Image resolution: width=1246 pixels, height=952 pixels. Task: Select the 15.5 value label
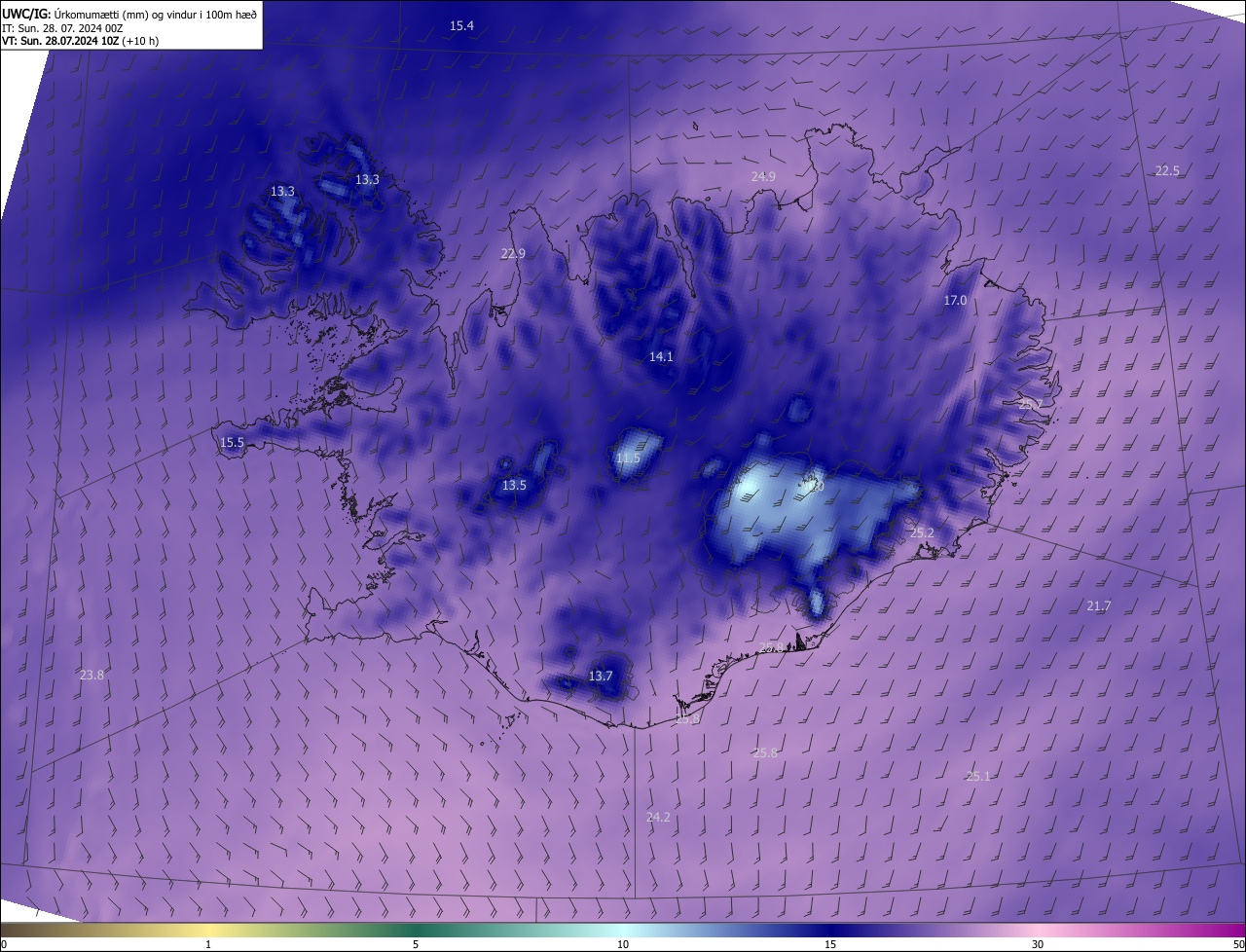[x=232, y=443]
